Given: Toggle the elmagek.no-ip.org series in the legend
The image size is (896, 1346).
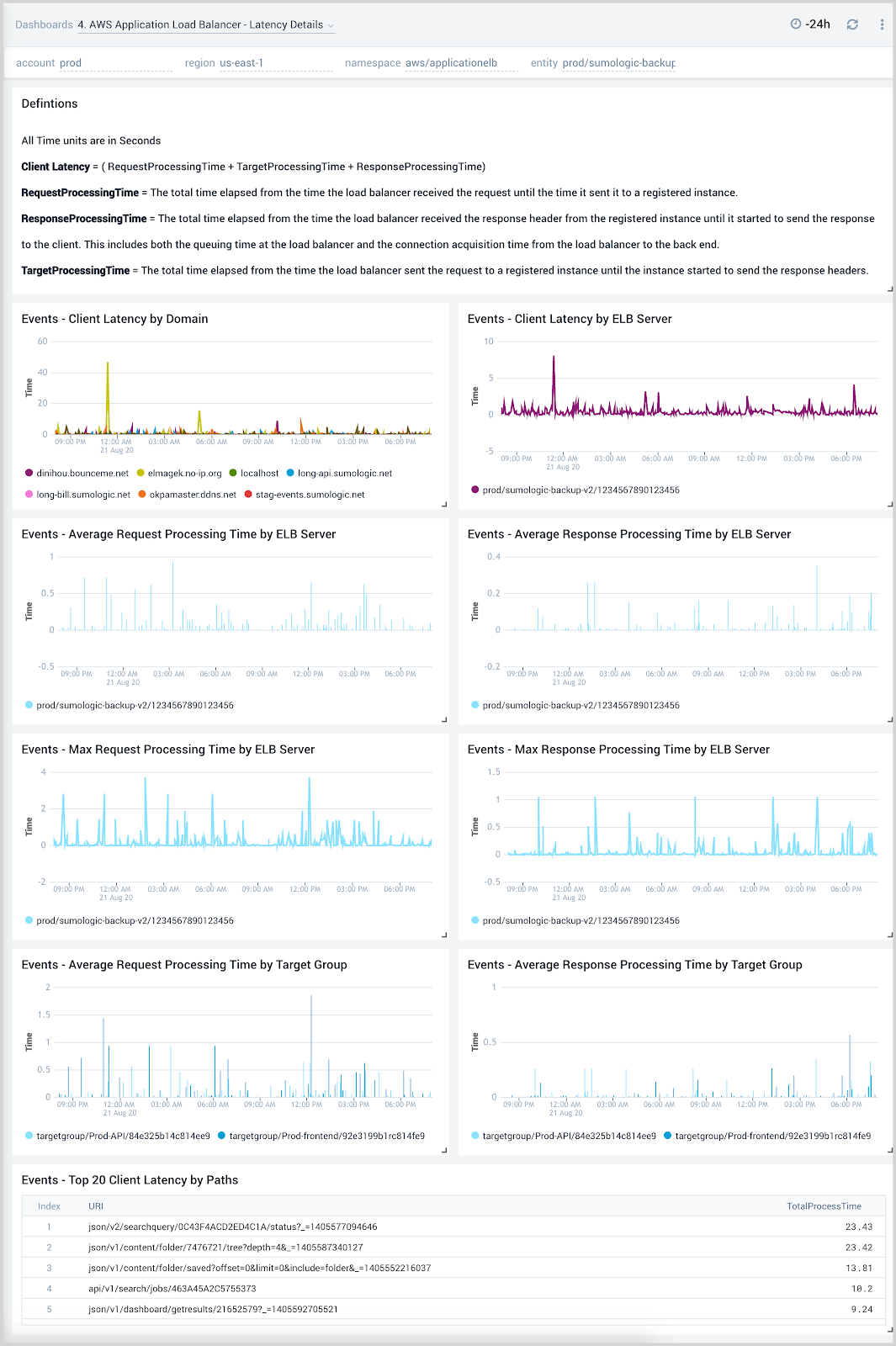Looking at the screenshot, I should [x=184, y=473].
